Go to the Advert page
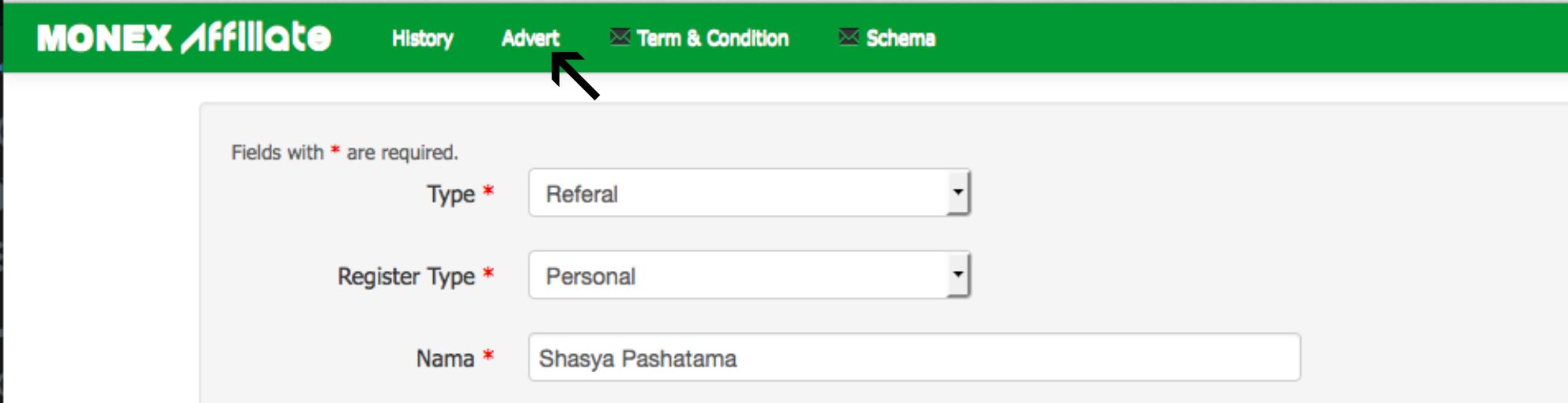Viewport: 1568px width, 403px height. [x=530, y=38]
